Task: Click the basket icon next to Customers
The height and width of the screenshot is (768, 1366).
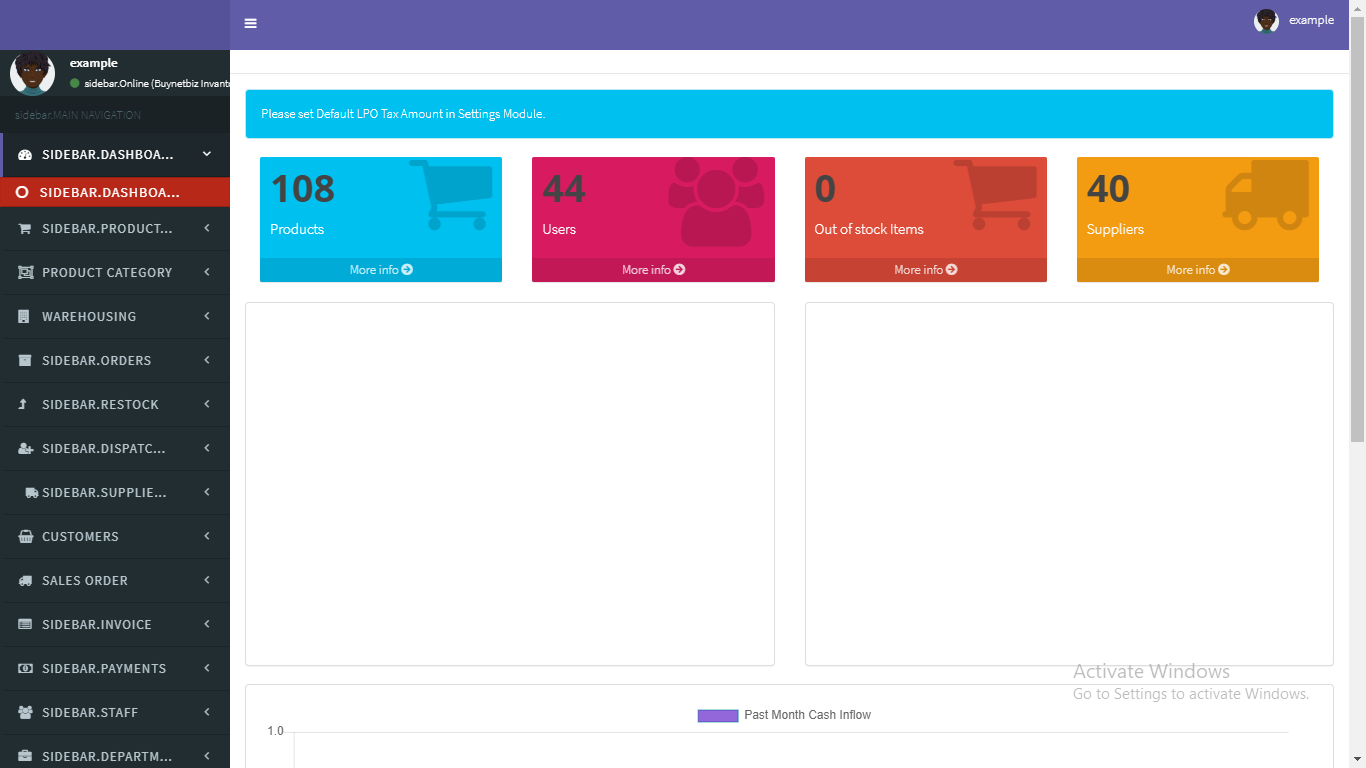Action: point(25,537)
